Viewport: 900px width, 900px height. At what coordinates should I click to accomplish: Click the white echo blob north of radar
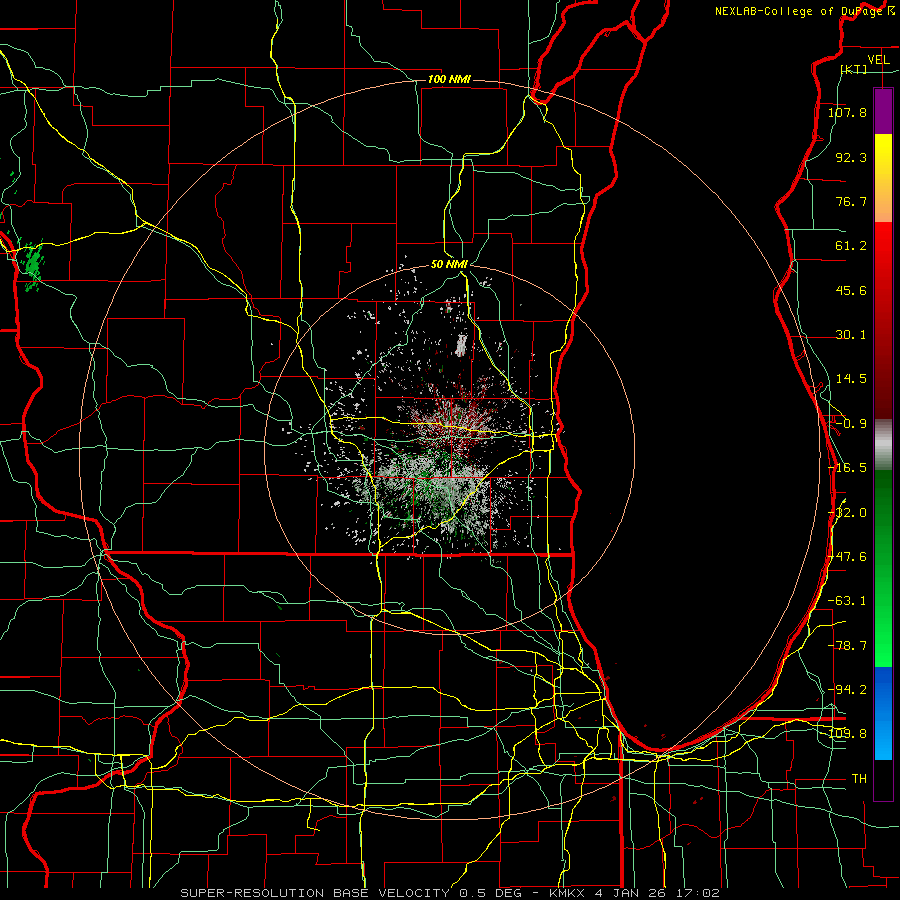460,346
